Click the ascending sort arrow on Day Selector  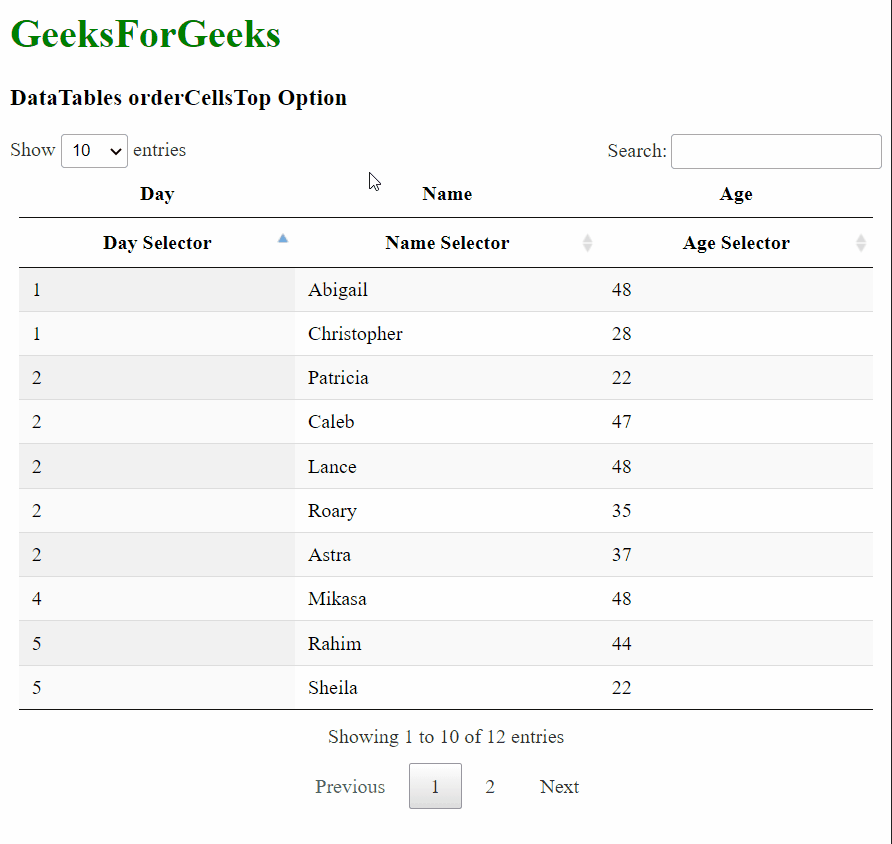(x=283, y=238)
